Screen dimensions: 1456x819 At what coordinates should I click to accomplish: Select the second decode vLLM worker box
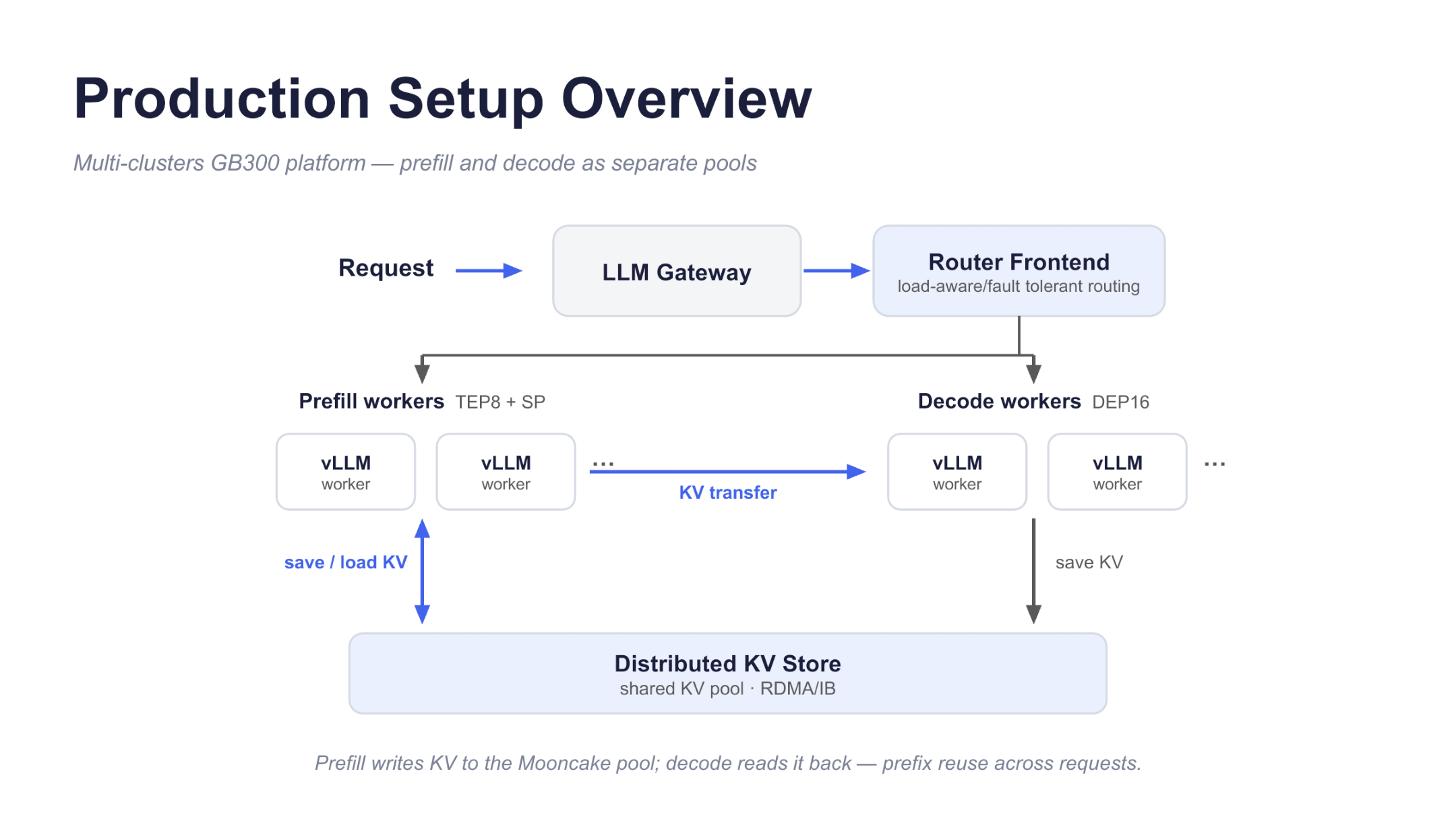[x=1118, y=472]
